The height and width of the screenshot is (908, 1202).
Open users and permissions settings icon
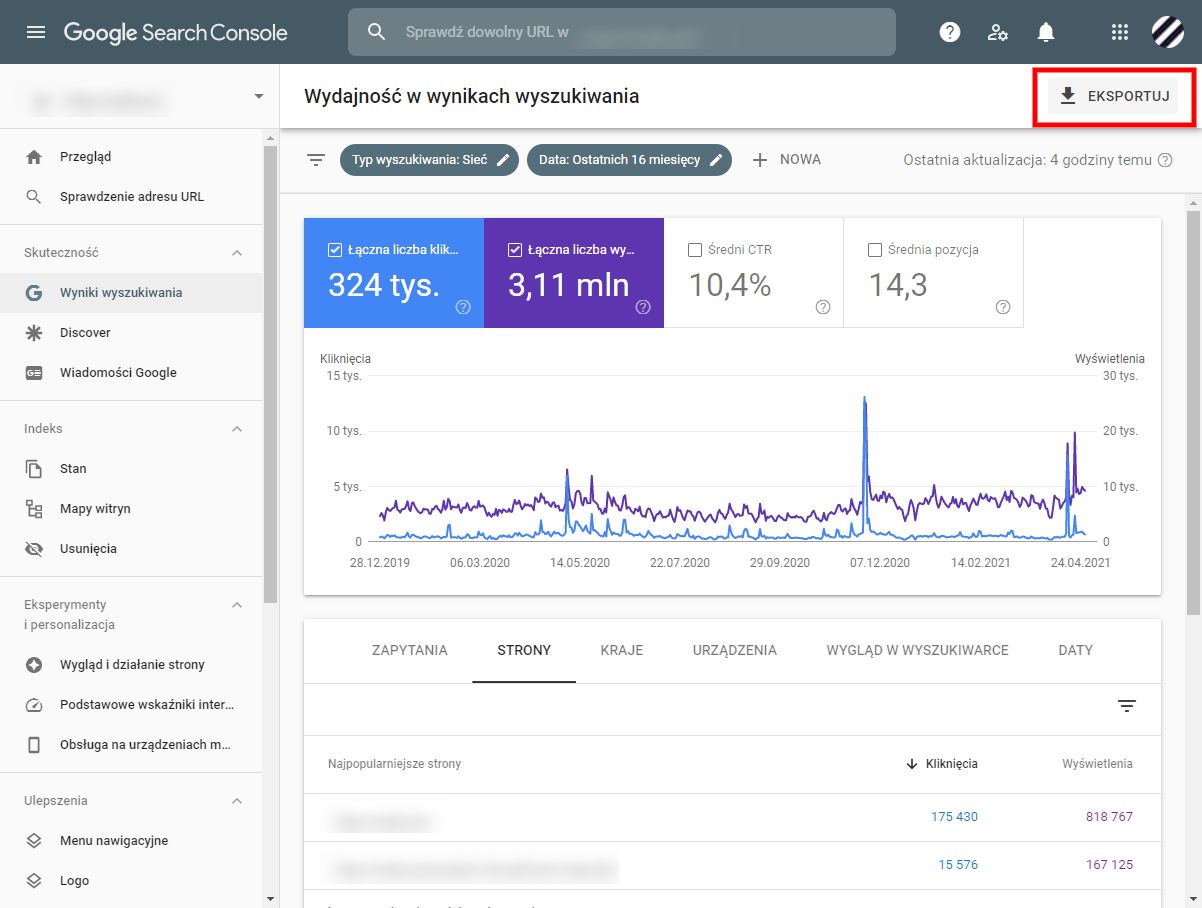click(x=997, y=32)
